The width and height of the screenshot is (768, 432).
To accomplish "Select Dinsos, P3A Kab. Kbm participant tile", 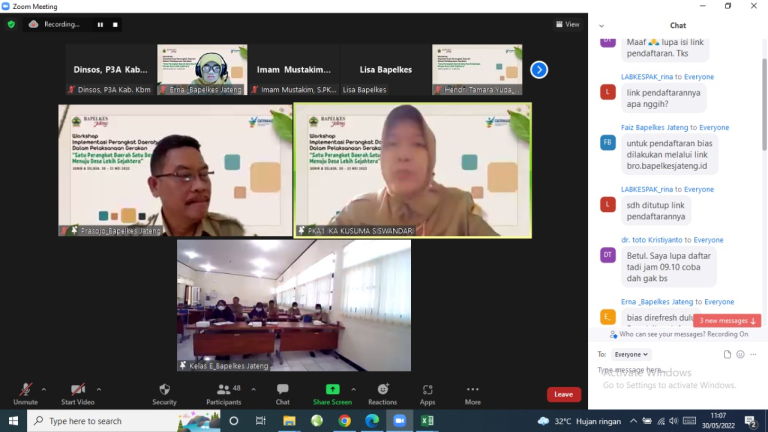I will (111, 70).
